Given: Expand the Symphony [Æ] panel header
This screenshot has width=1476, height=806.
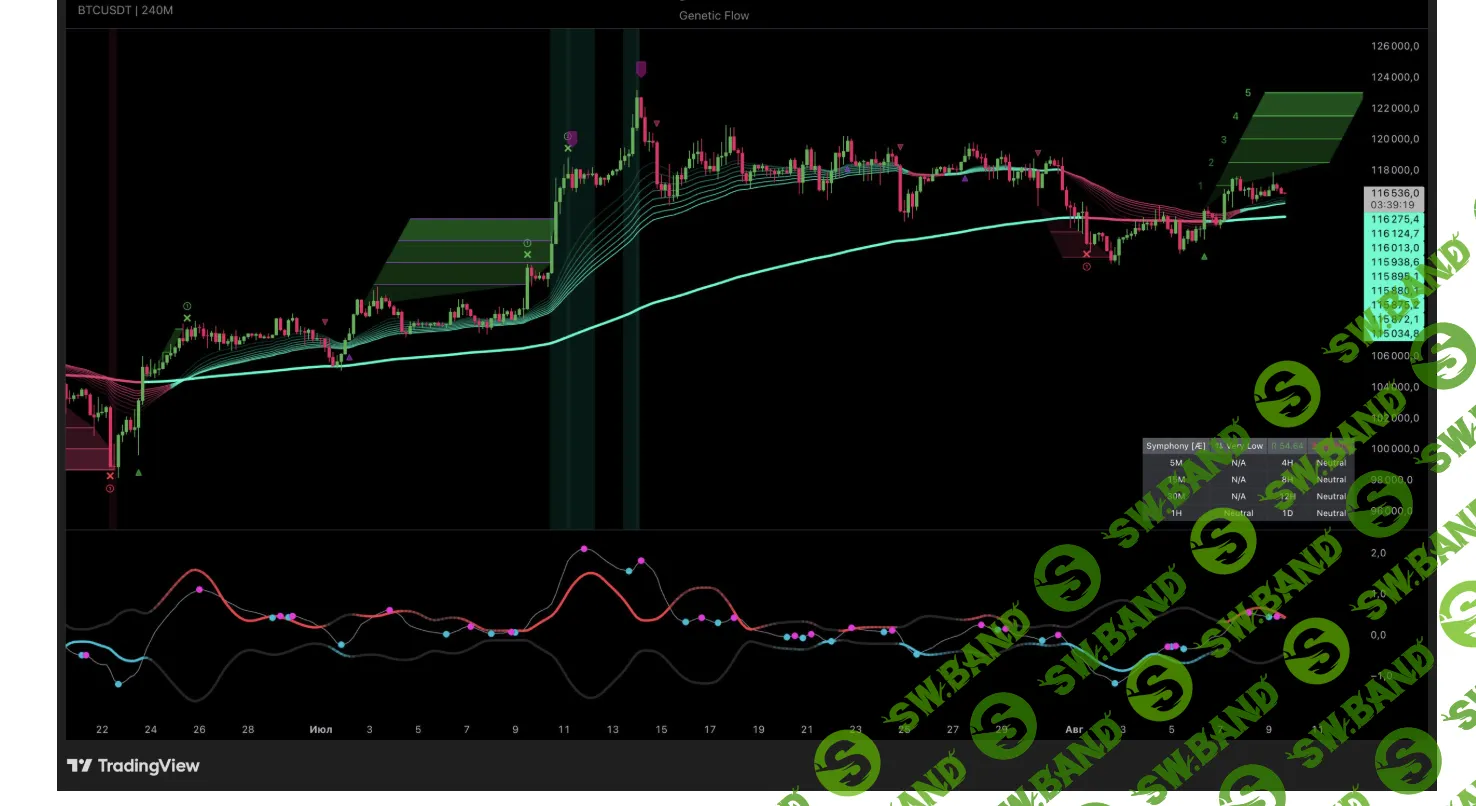Looking at the screenshot, I should [1176, 446].
